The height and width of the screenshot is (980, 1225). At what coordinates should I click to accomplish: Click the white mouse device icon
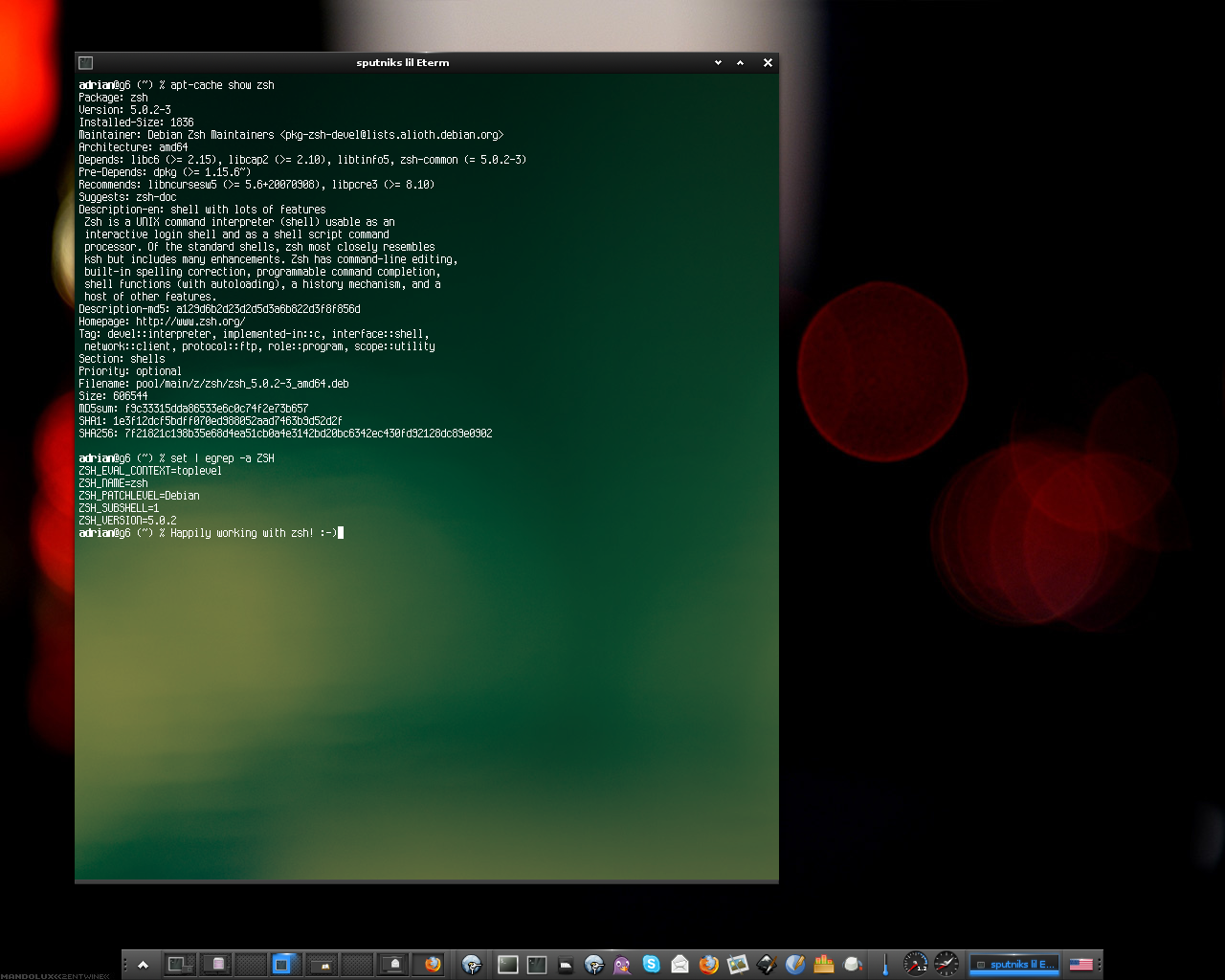(853, 964)
